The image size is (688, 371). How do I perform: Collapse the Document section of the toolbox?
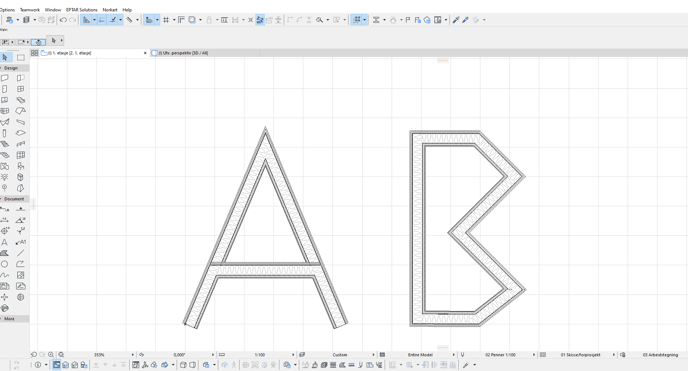[x=14, y=199]
